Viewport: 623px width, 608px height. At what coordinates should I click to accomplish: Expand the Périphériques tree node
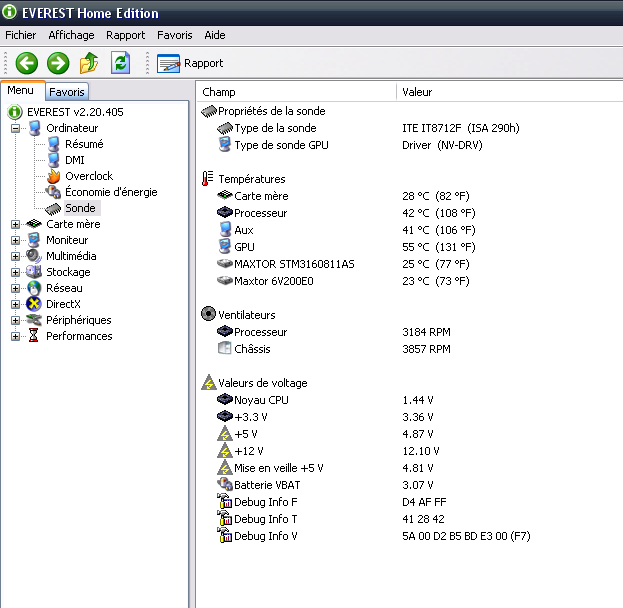click(x=15, y=320)
